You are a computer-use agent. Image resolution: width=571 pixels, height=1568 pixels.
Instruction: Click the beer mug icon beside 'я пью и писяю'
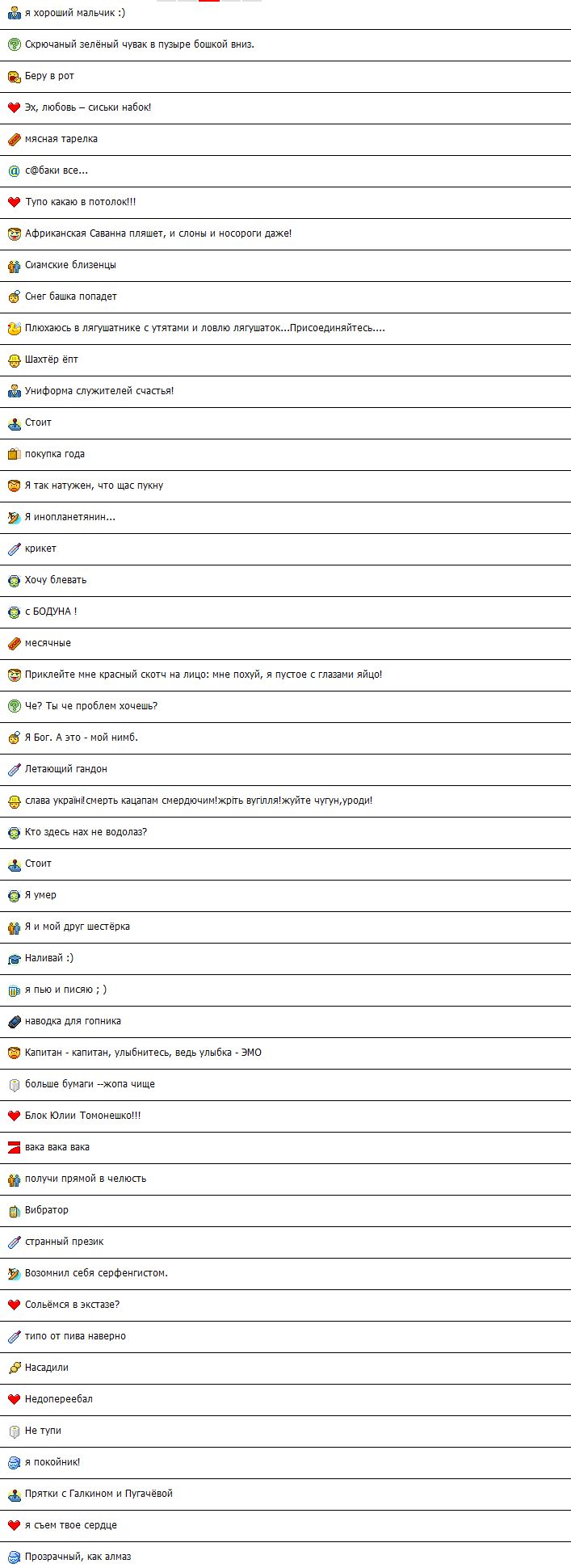coord(14,990)
